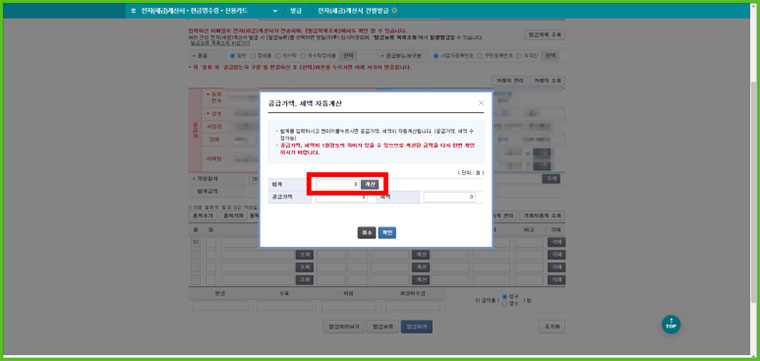Click 삭제 in the second item row
This screenshot has width=760, height=361.
[x=556, y=255]
